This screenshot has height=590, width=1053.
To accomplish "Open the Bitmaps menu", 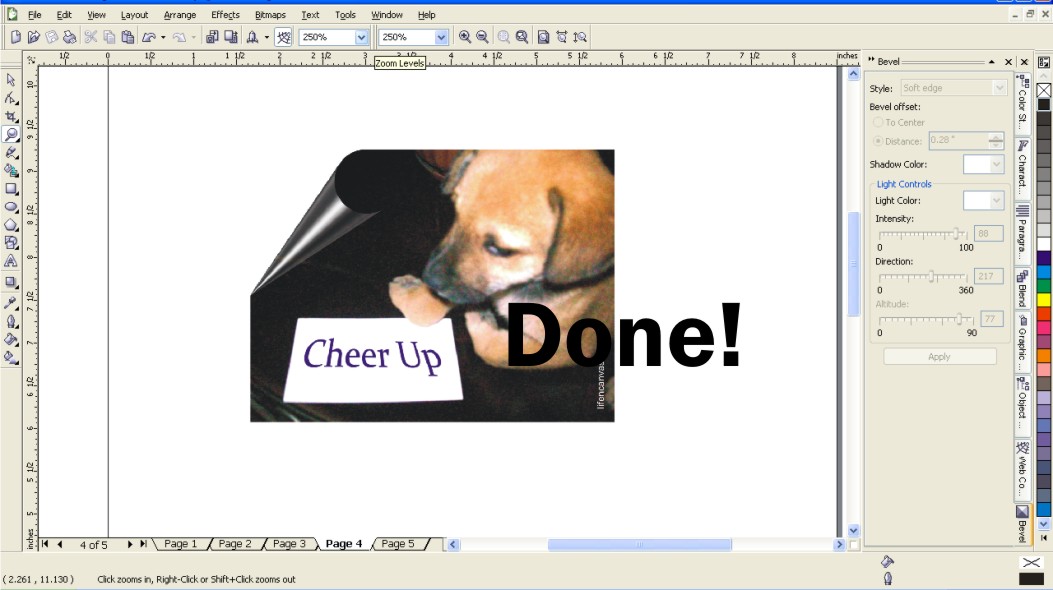I will point(269,14).
